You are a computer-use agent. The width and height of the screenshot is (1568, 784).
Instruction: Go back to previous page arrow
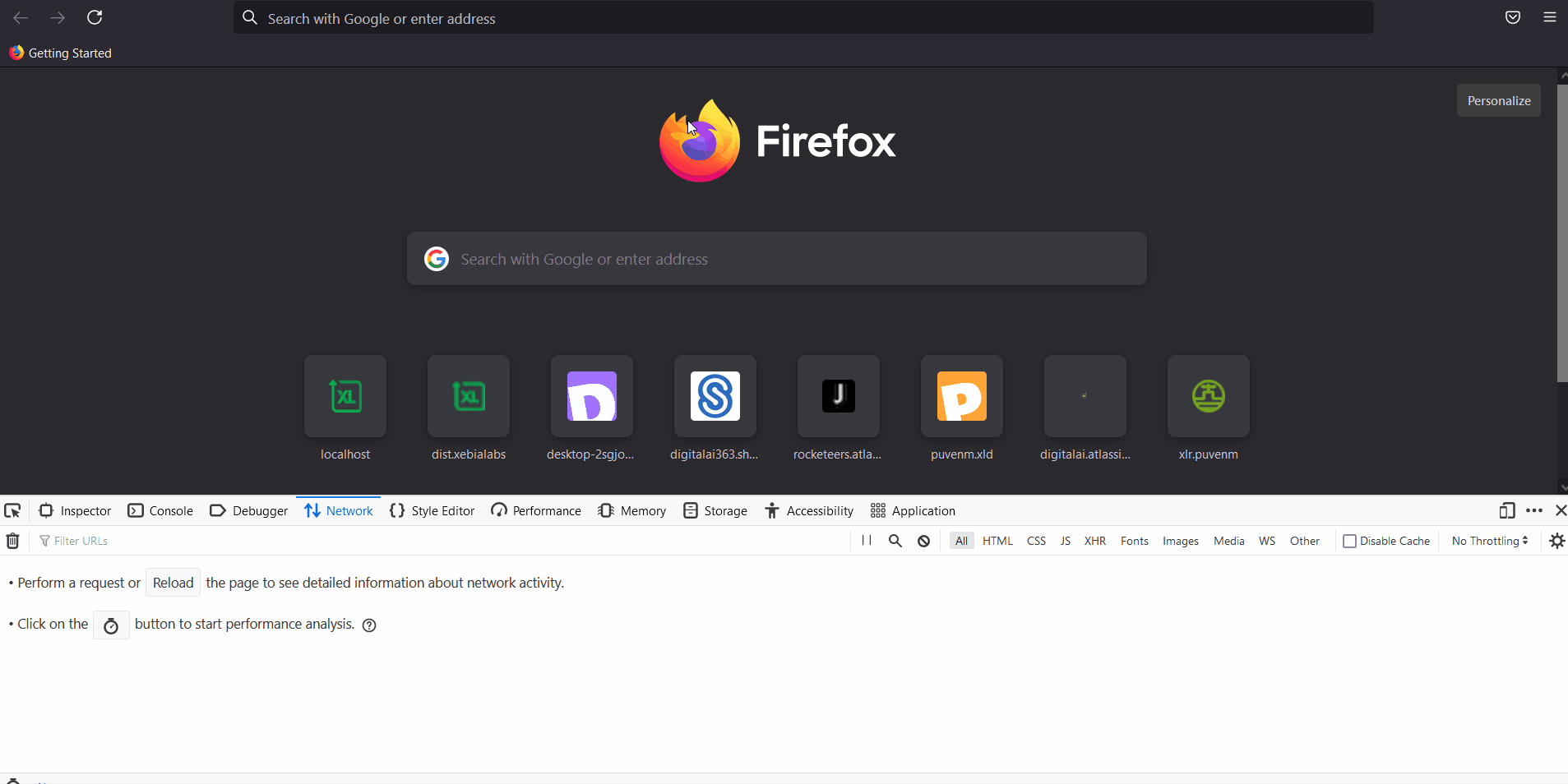[21, 17]
